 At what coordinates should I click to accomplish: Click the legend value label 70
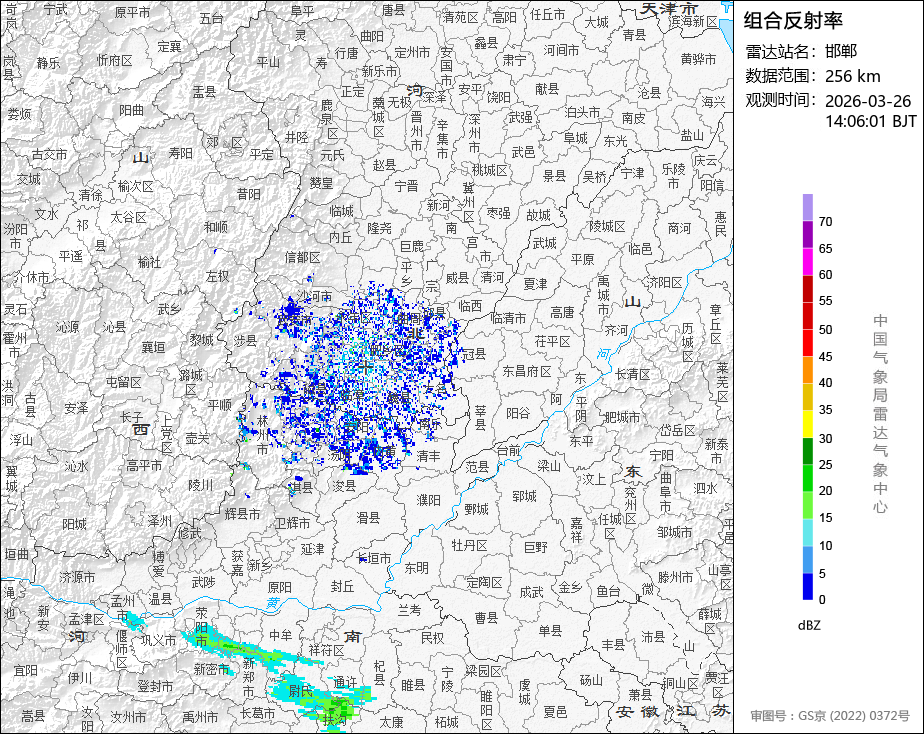click(x=826, y=221)
